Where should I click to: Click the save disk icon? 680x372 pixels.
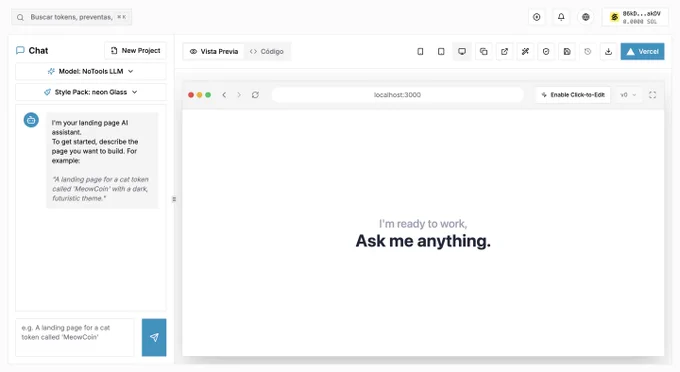567,52
